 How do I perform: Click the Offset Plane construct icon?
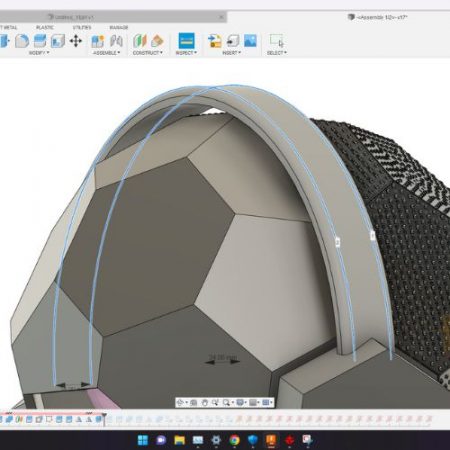[140, 41]
